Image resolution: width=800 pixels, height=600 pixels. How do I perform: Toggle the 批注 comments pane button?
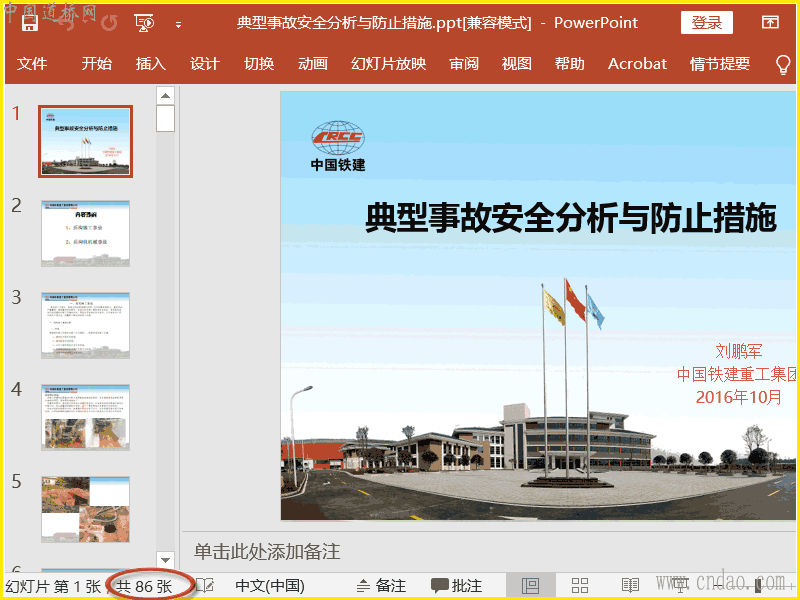[457, 586]
